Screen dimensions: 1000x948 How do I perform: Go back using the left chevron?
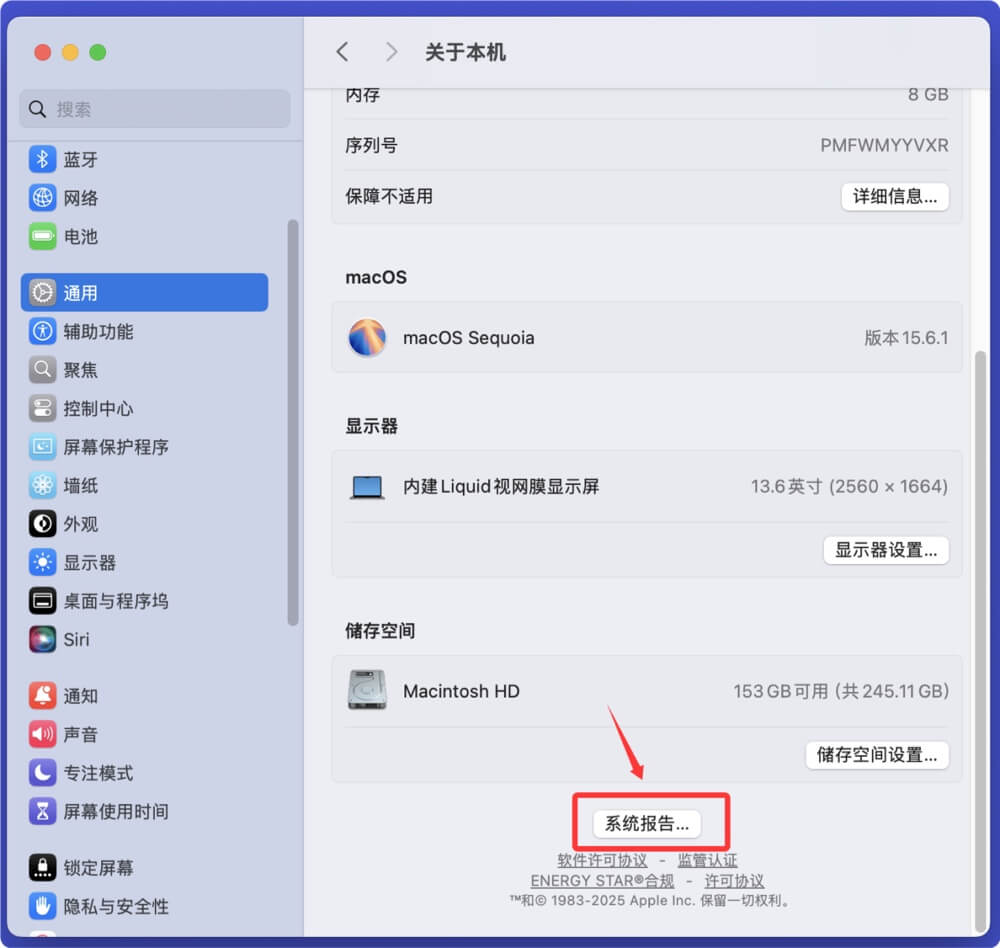[x=343, y=52]
